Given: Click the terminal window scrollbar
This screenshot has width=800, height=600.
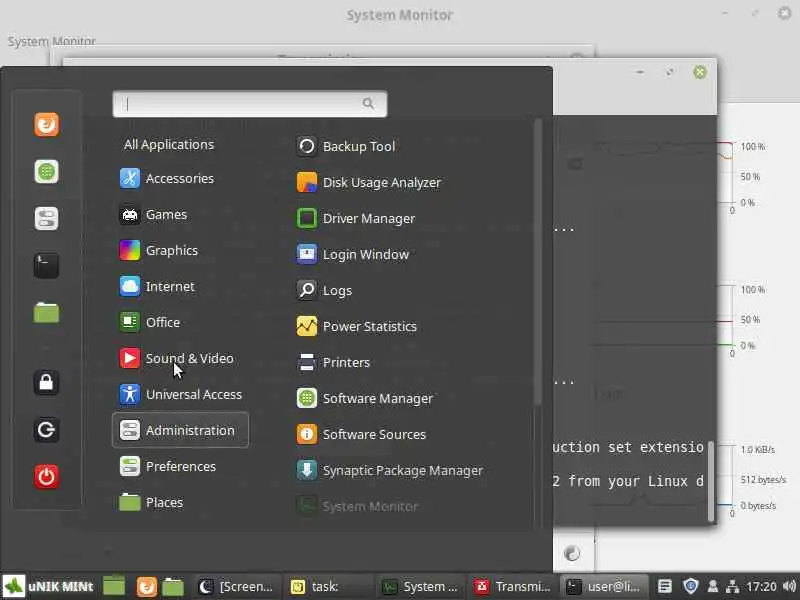Looking at the screenshot, I should [x=711, y=482].
